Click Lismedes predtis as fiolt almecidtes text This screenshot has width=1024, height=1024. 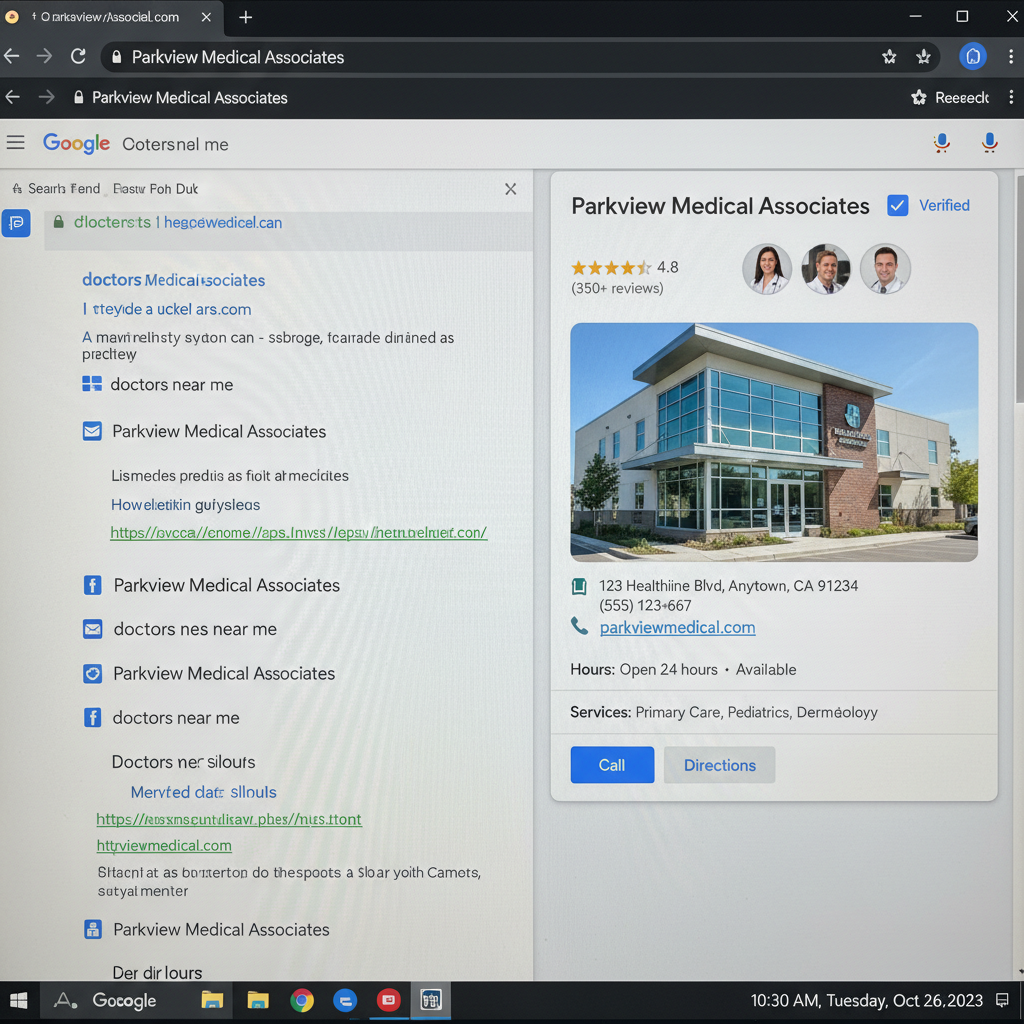pos(230,476)
